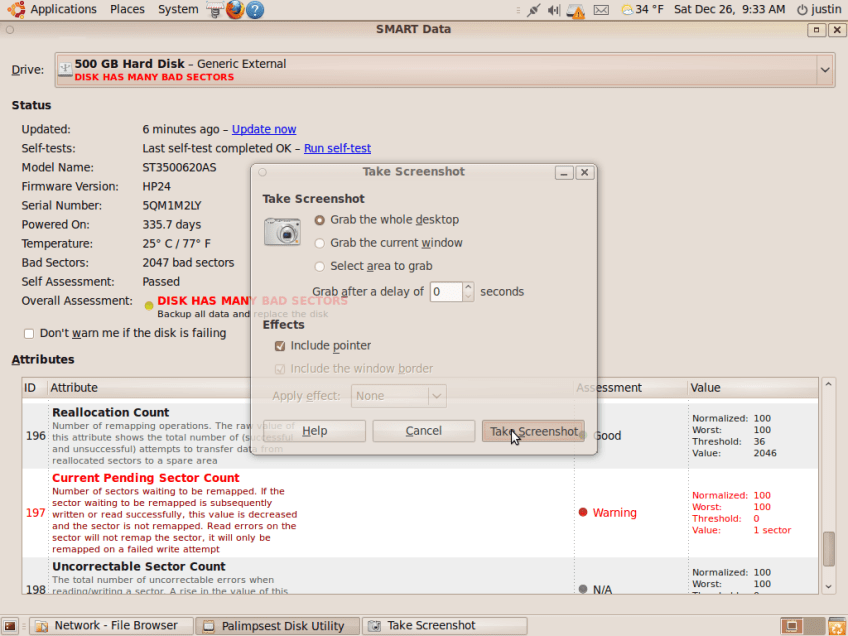Click the network connection tray icon
The width and height of the screenshot is (848, 636).
533,10
